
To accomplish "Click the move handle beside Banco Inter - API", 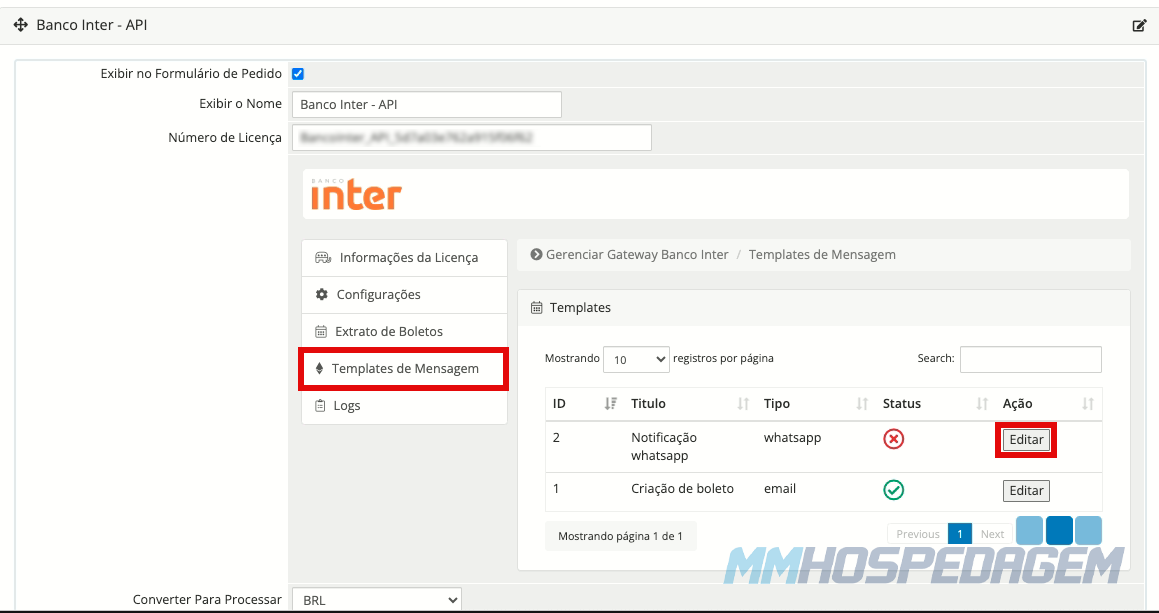I will pyautogui.click(x=21, y=26).
